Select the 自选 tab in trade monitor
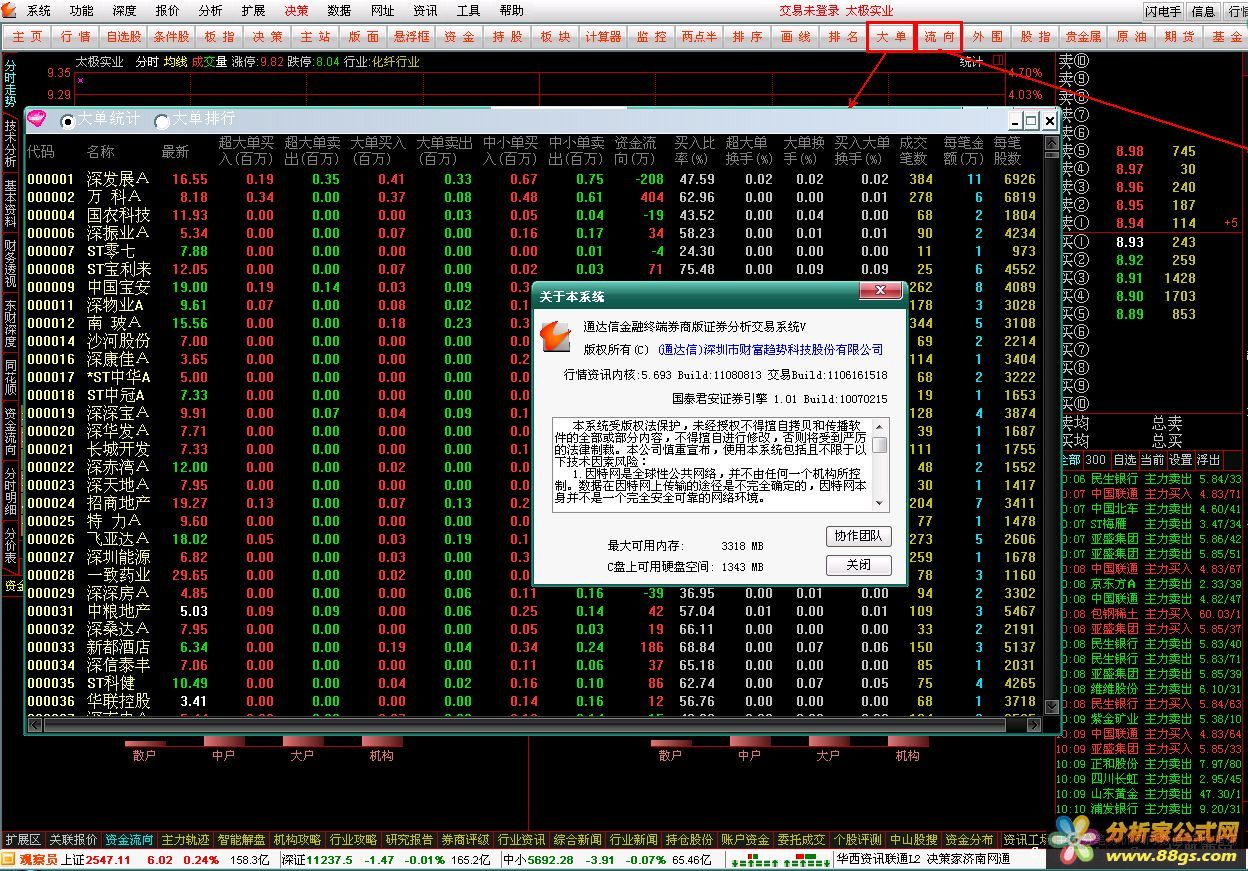Screen dimensions: 1248x871 pyautogui.click(x=1125, y=460)
